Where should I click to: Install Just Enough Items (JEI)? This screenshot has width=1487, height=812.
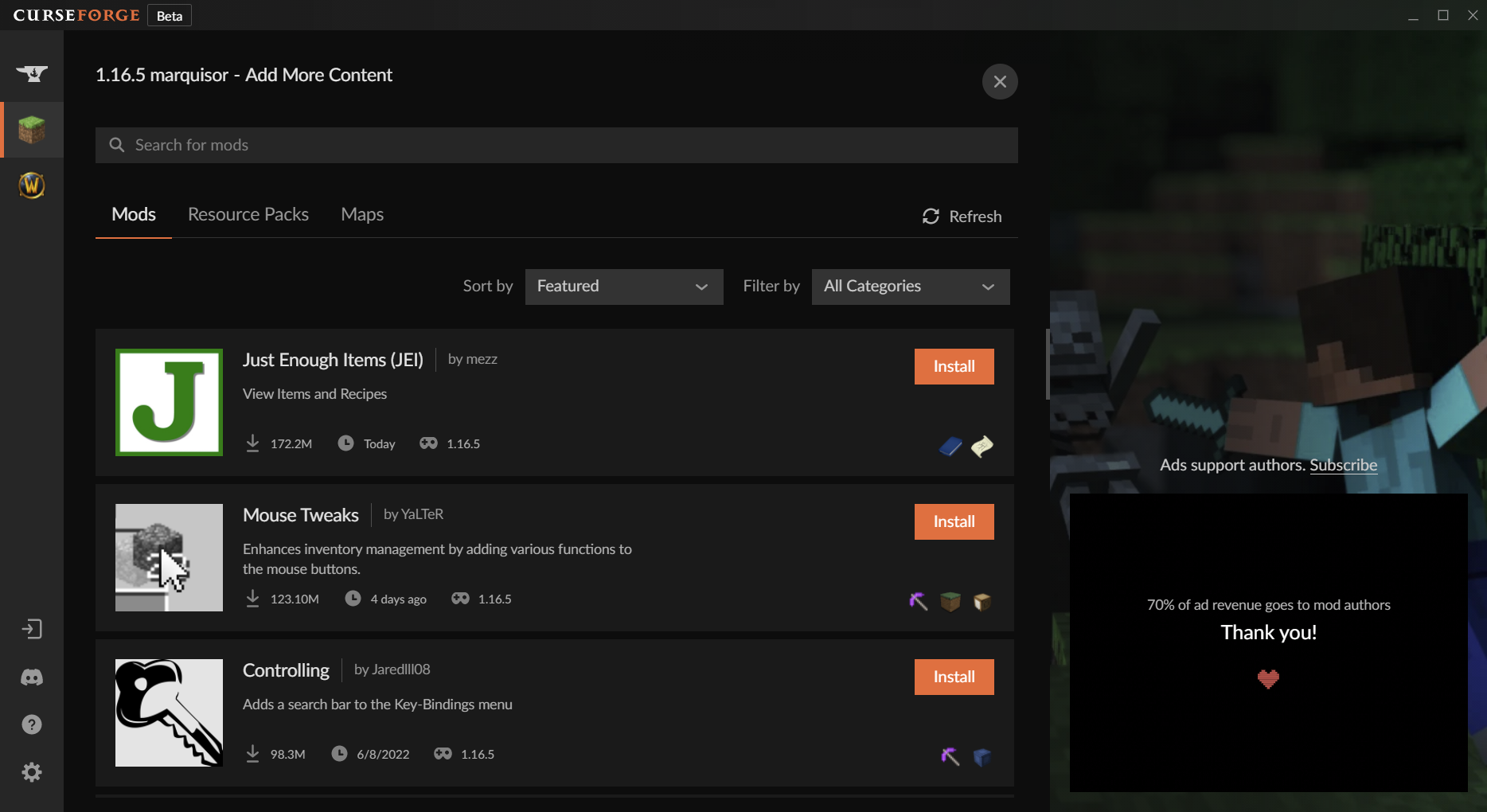(x=954, y=366)
